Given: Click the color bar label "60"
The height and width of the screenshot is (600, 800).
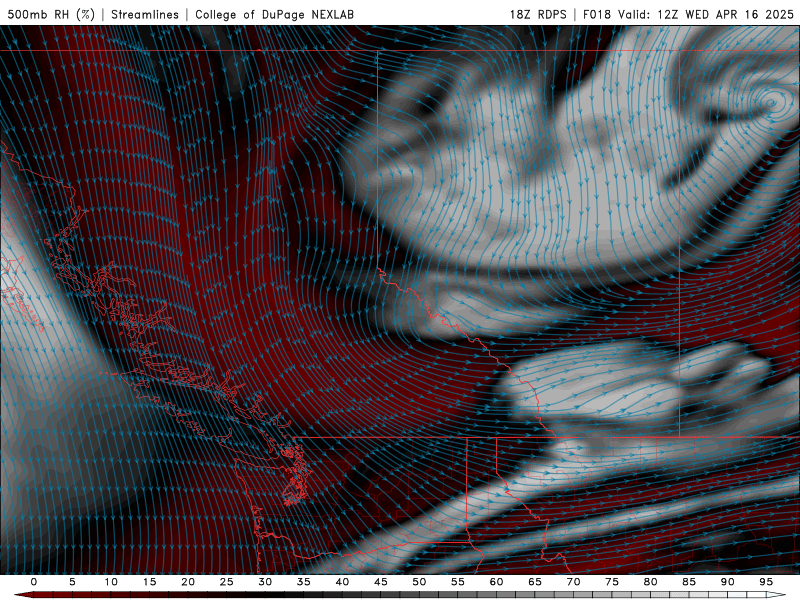Looking at the screenshot, I should point(496,582).
